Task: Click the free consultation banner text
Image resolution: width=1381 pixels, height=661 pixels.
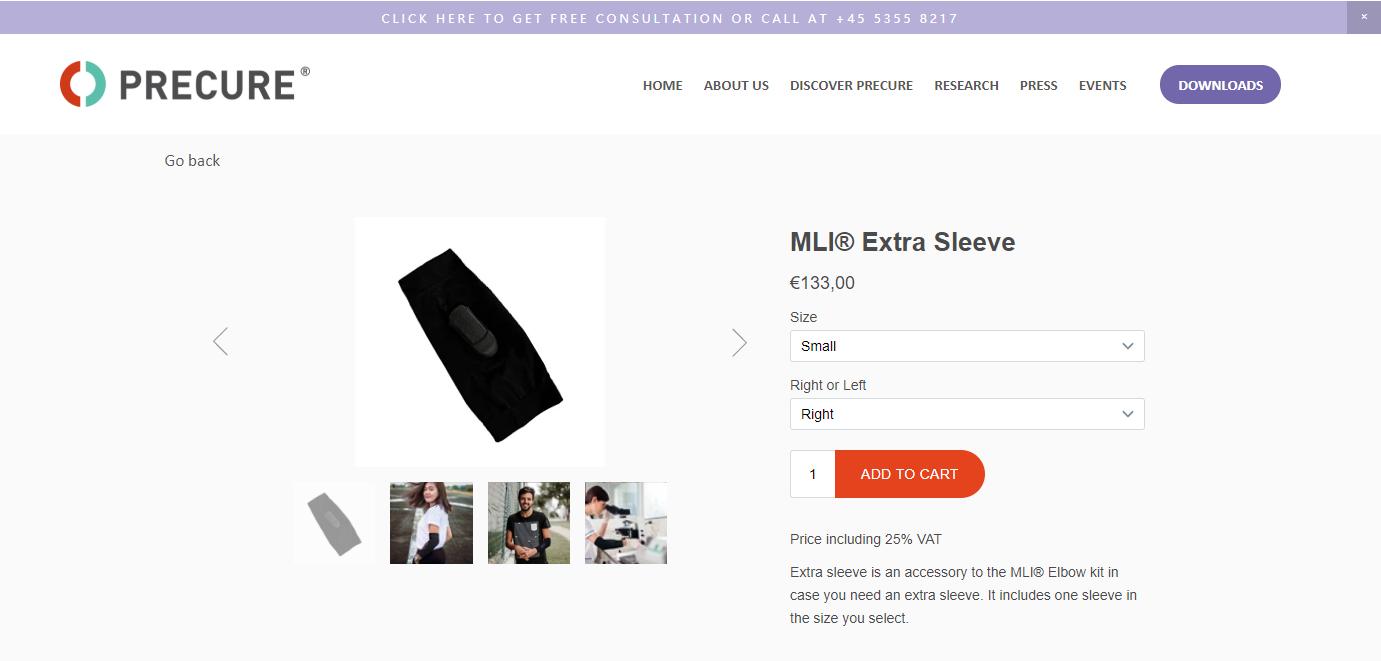Action: (x=670, y=18)
